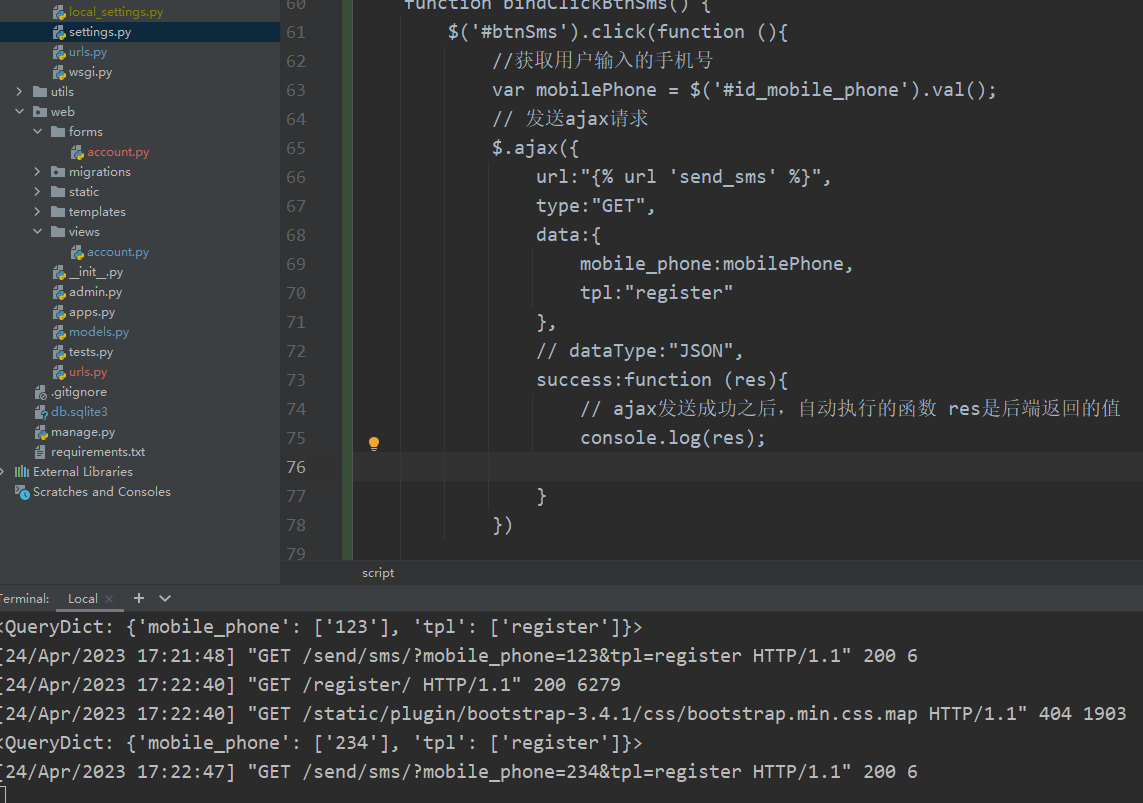This screenshot has height=803, width=1143.
Task: Expand the utils folder
Action: [20, 92]
